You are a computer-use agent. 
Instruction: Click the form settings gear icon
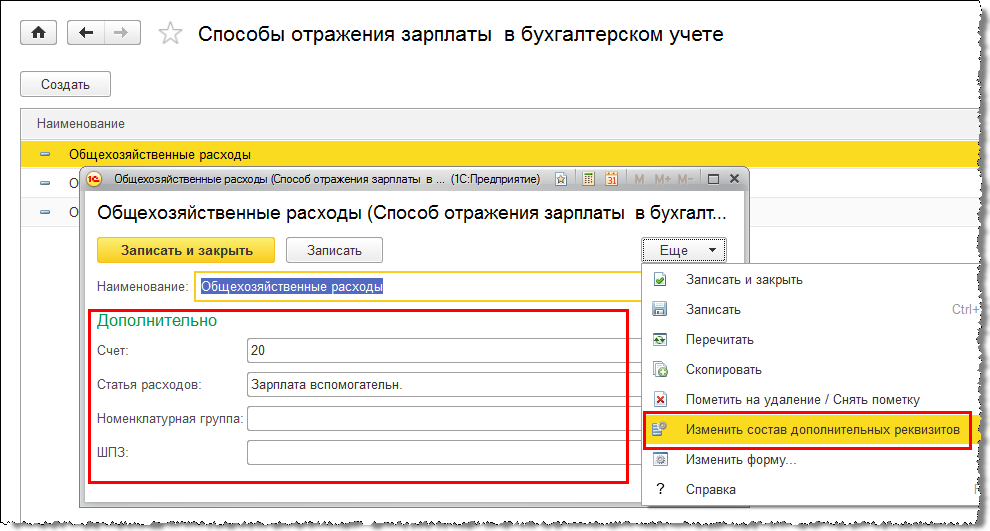pyautogui.click(x=660, y=460)
